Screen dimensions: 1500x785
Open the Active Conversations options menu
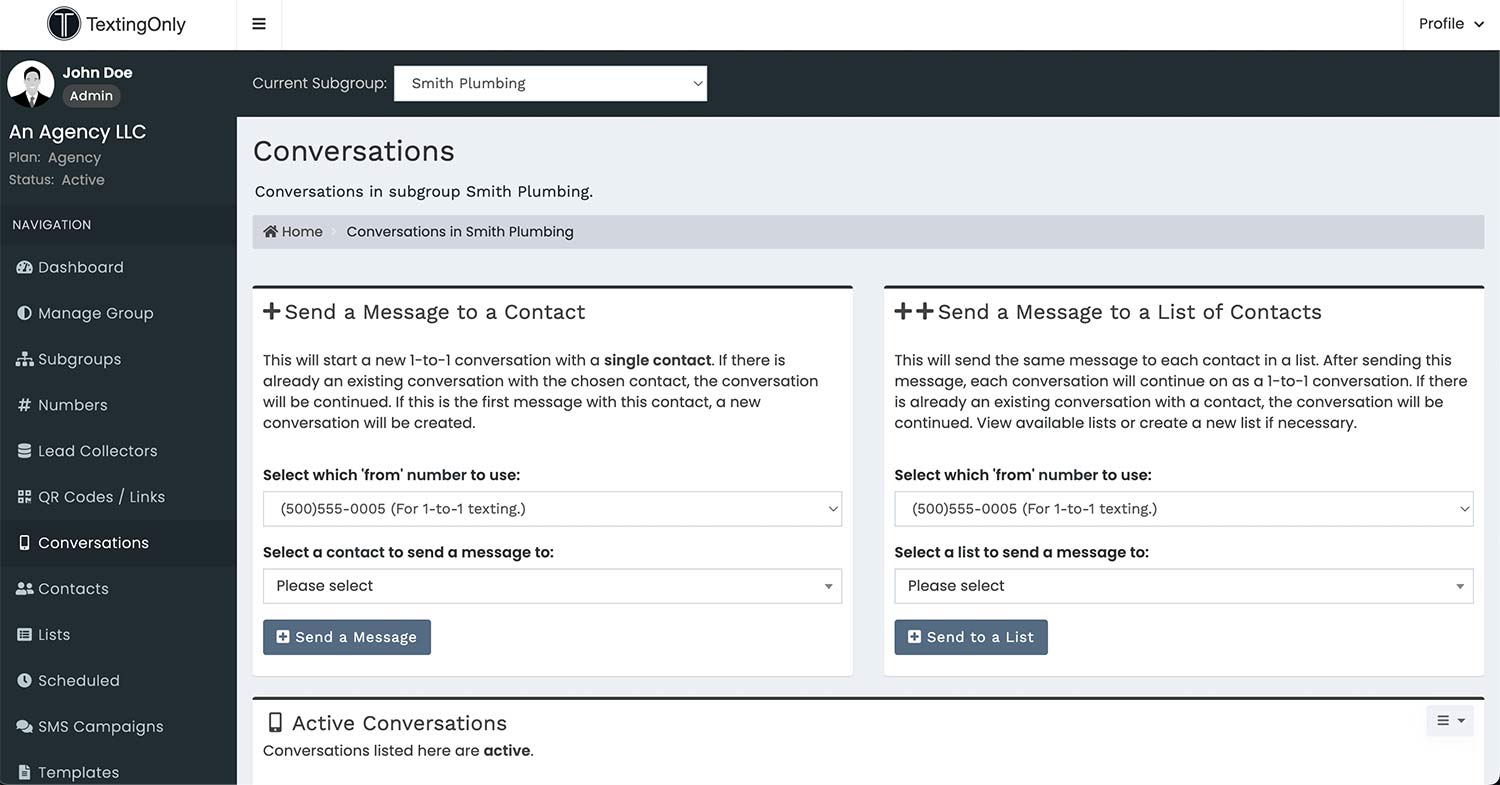1449,720
